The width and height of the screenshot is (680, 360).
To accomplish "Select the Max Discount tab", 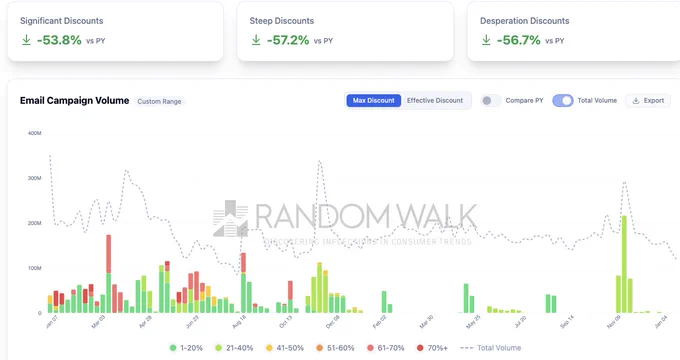I will click(373, 101).
